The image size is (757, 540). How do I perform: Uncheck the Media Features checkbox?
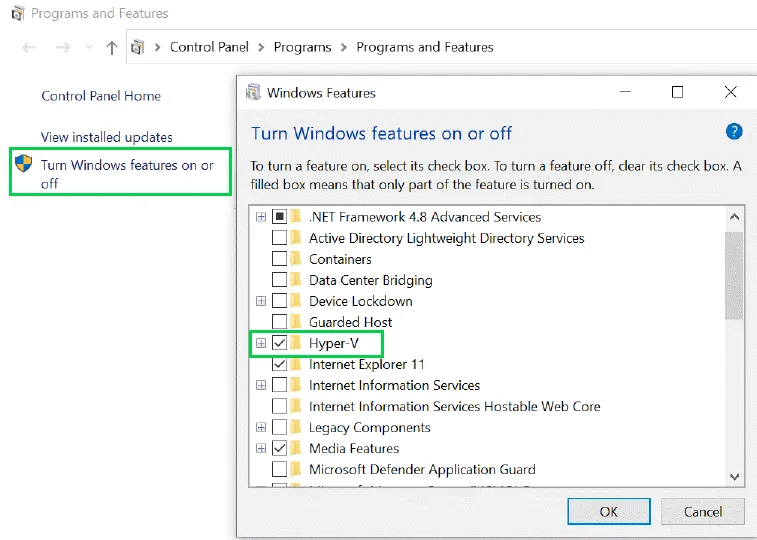[x=280, y=448]
